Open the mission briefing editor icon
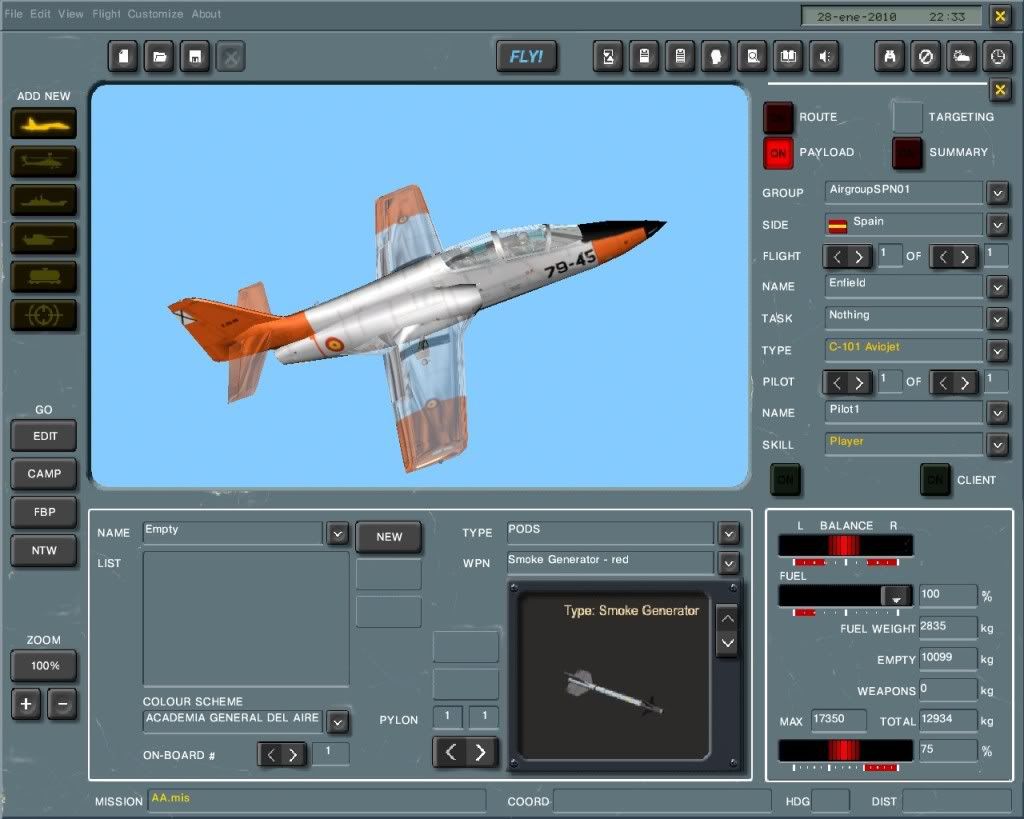The image size is (1024, 819). pos(643,57)
